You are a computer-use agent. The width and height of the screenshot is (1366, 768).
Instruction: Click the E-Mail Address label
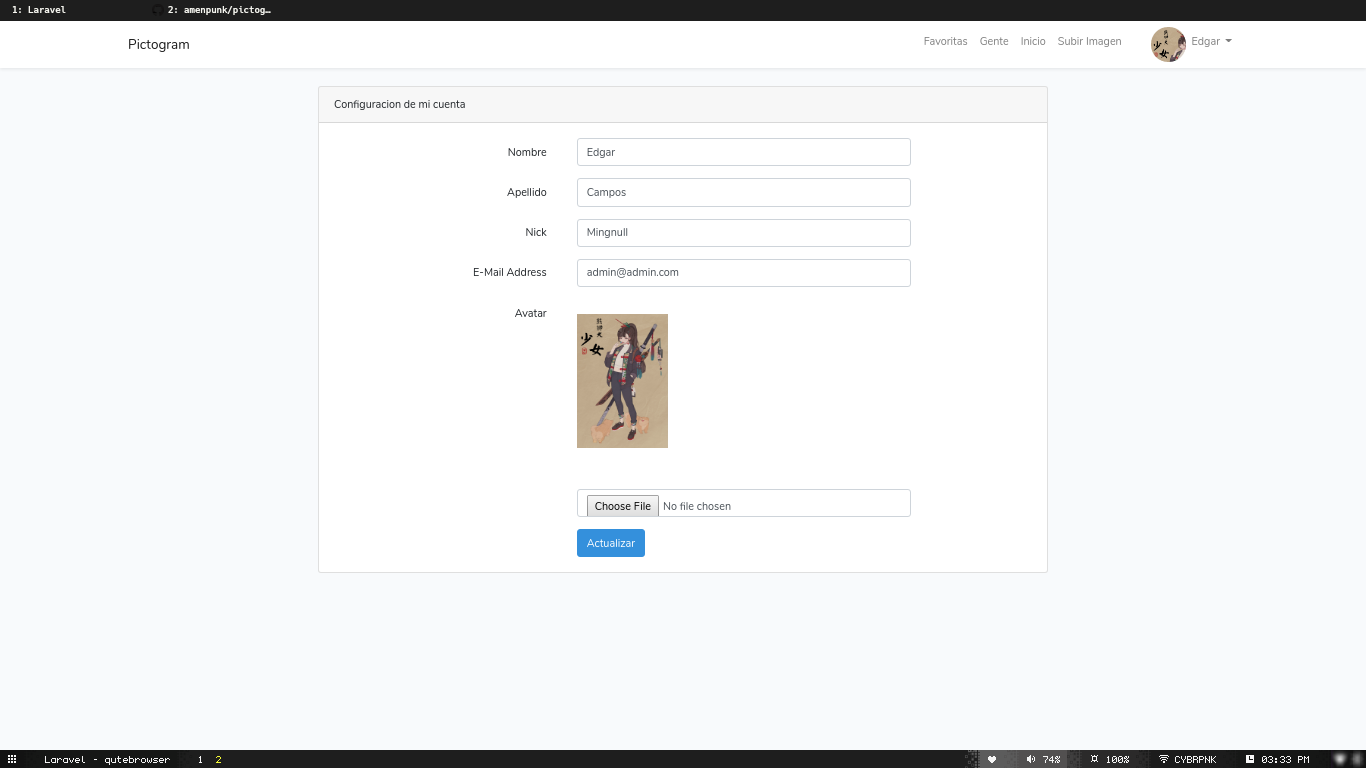pyautogui.click(x=510, y=272)
